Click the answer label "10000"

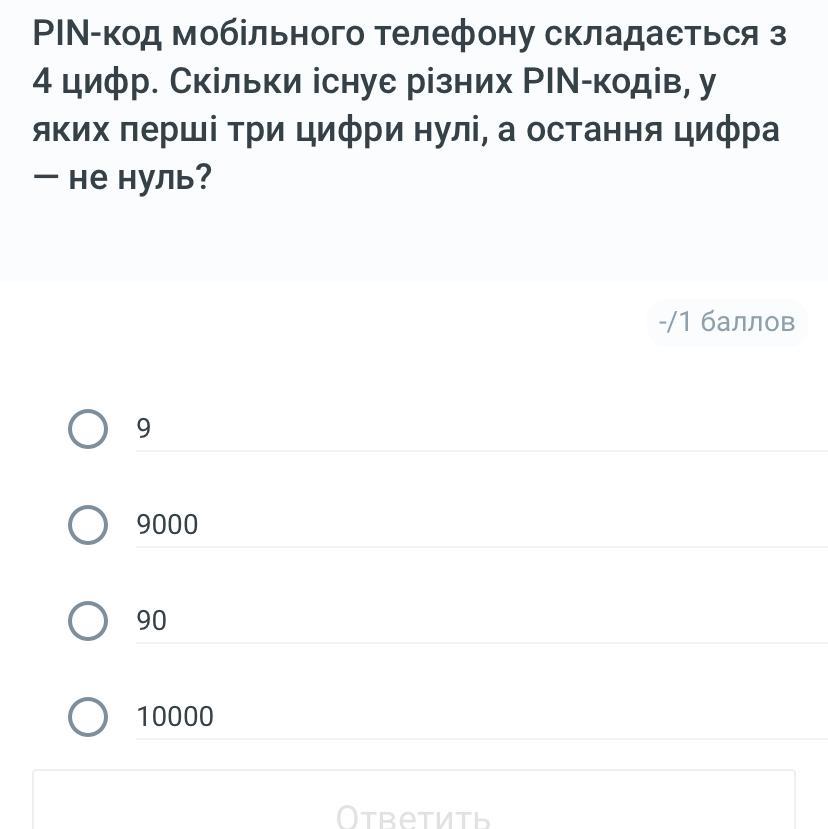tap(175, 717)
